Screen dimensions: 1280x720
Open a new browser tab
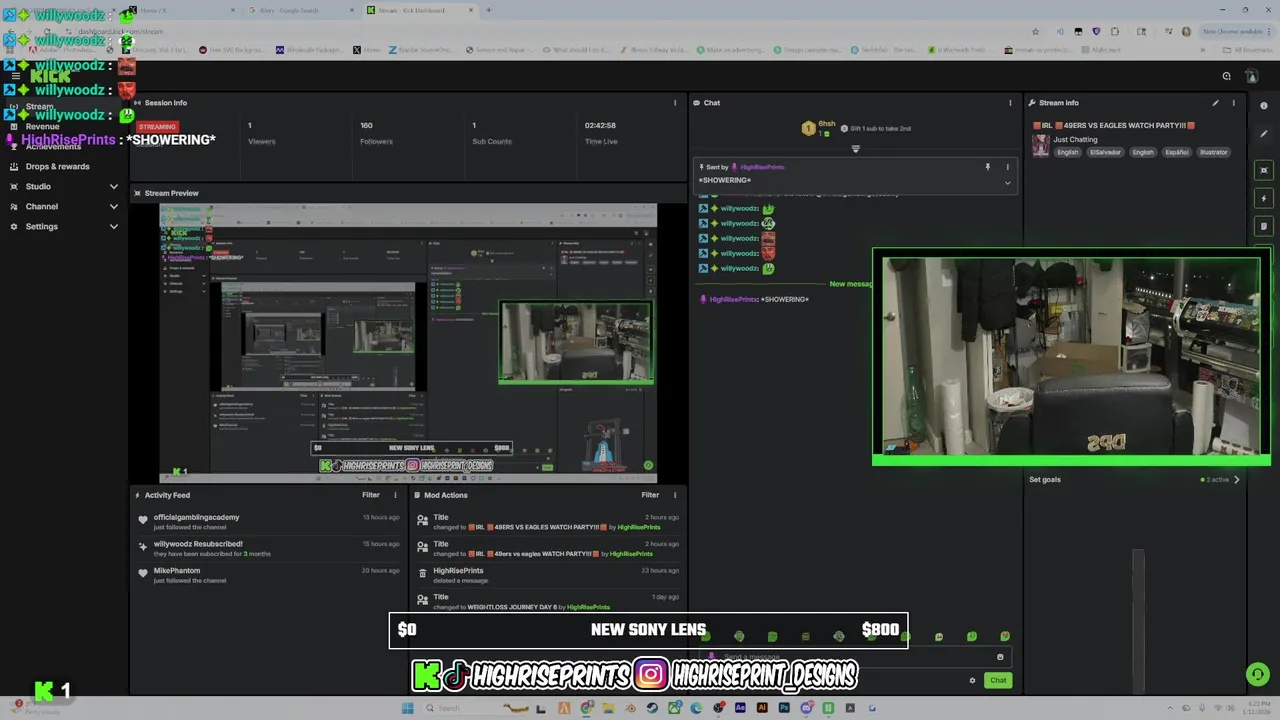click(x=488, y=10)
